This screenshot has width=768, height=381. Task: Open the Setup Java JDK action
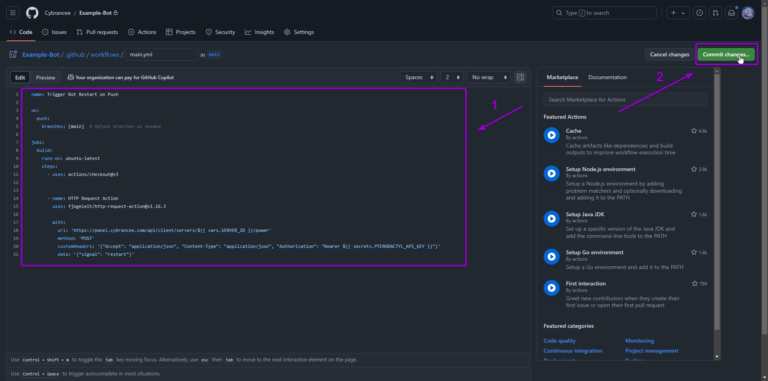[x=585, y=214]
